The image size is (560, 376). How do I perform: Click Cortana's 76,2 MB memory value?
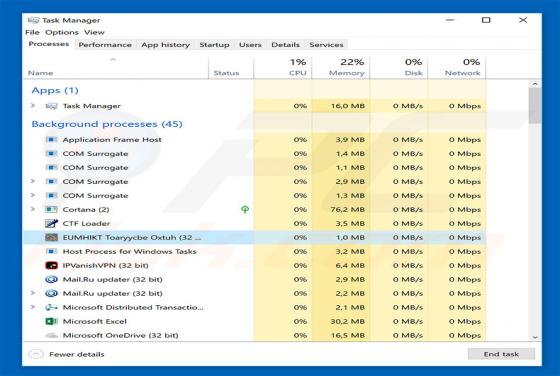[348, 209]
